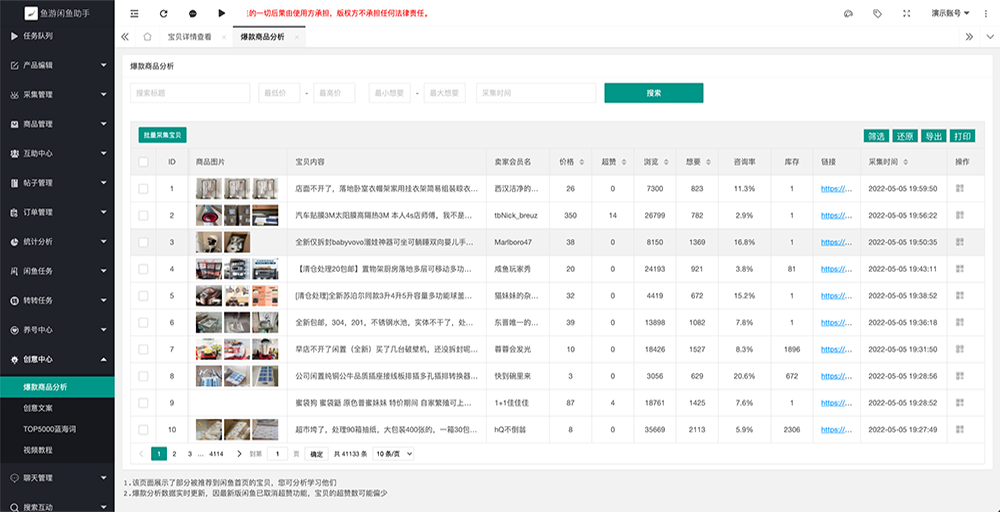1000x512 pixels.
Task: Click the 筛选 button
Action: [x=876, y=136]
